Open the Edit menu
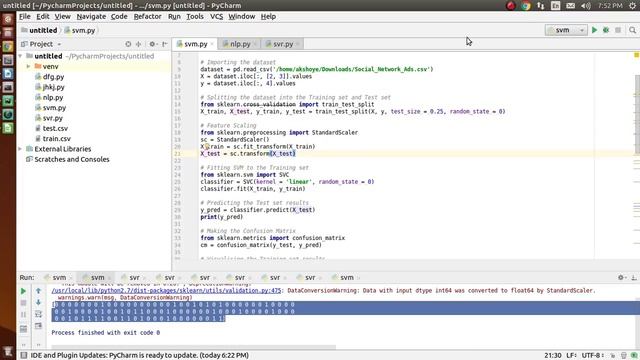The height and width of the screenshot is (360, 640). pos(42,17)
